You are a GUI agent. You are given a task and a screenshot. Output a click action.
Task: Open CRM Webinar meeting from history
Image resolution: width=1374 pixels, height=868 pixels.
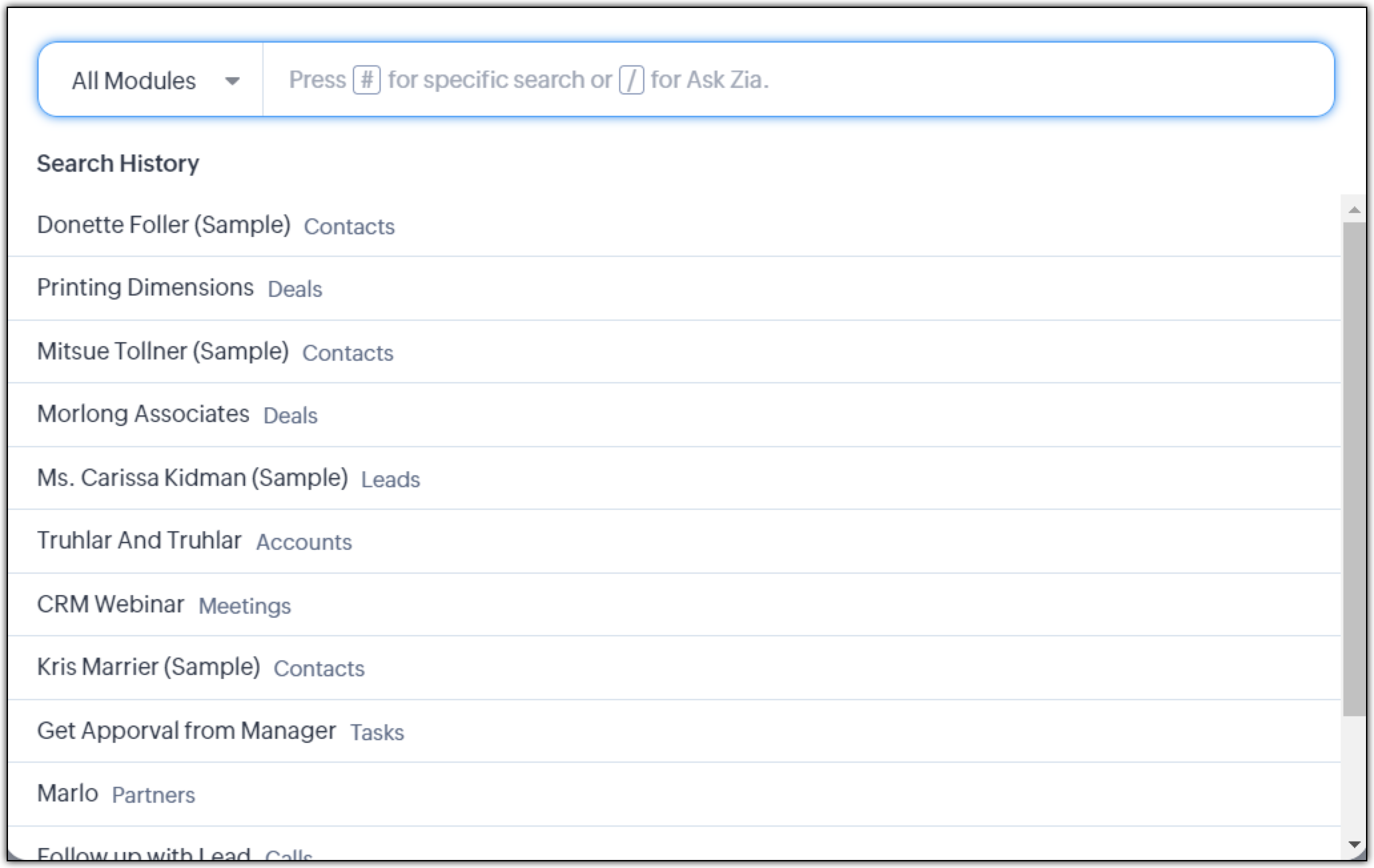tap(111, 604)
